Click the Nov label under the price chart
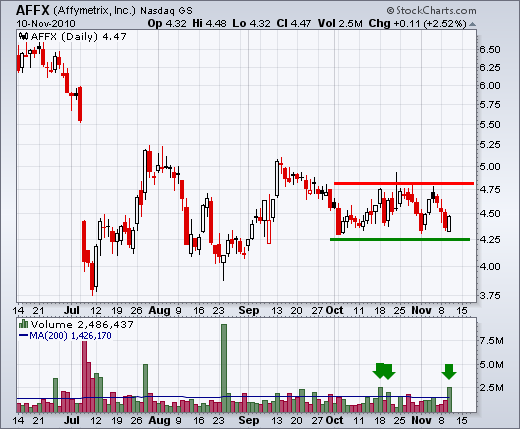520x429 pixels. pos(421,310)
